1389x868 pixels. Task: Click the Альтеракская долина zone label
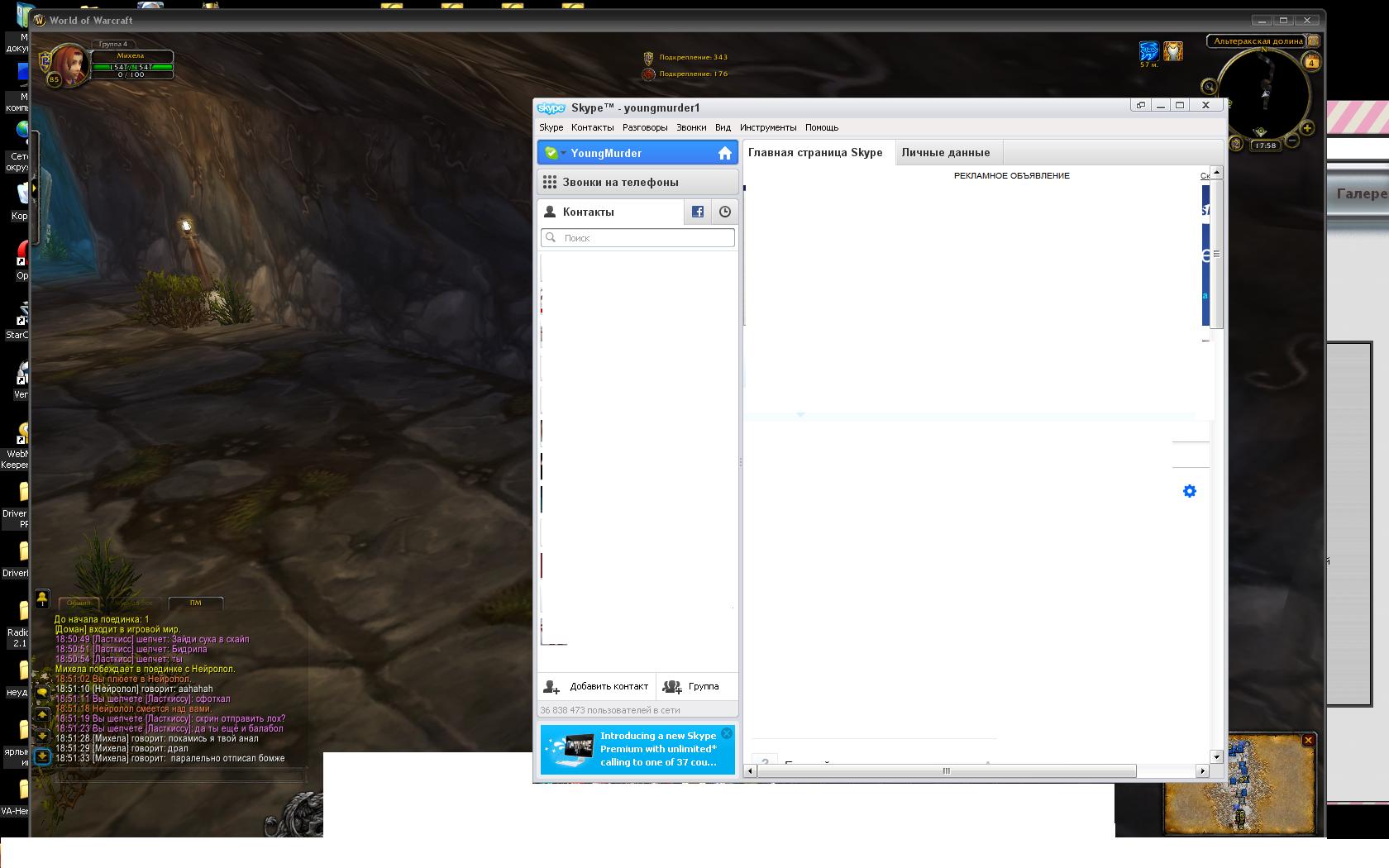click(1258, 41)
